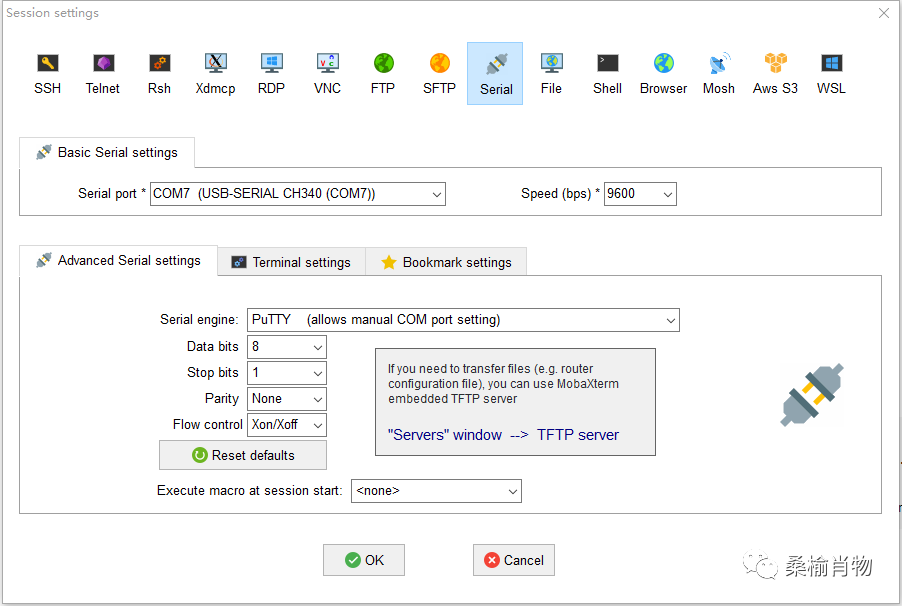Expand the Flow control Xon/Xoff dropdown
This screenshot has height=606, width=902.
287,425
